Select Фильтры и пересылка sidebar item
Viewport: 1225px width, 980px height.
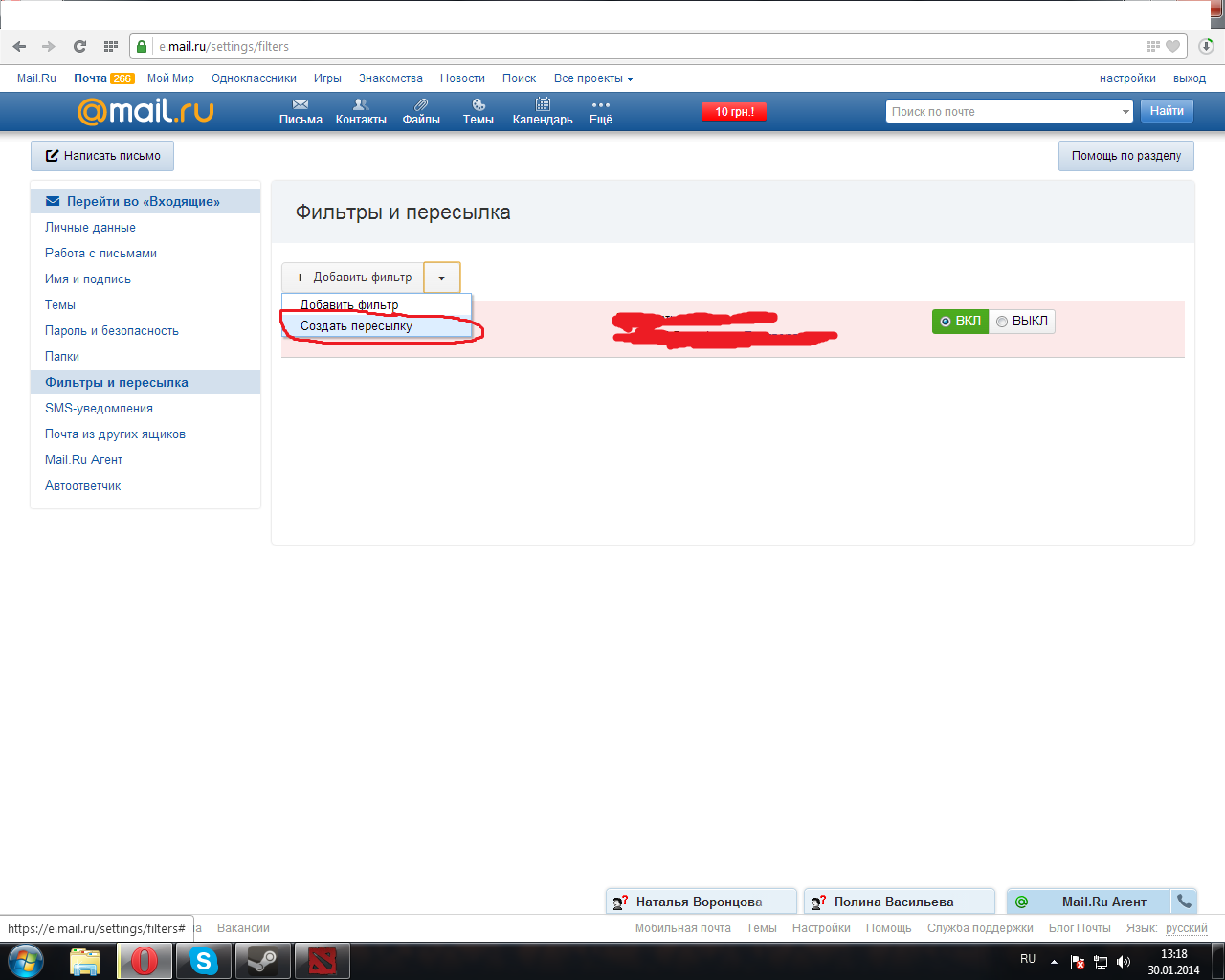tap(145, 383)
